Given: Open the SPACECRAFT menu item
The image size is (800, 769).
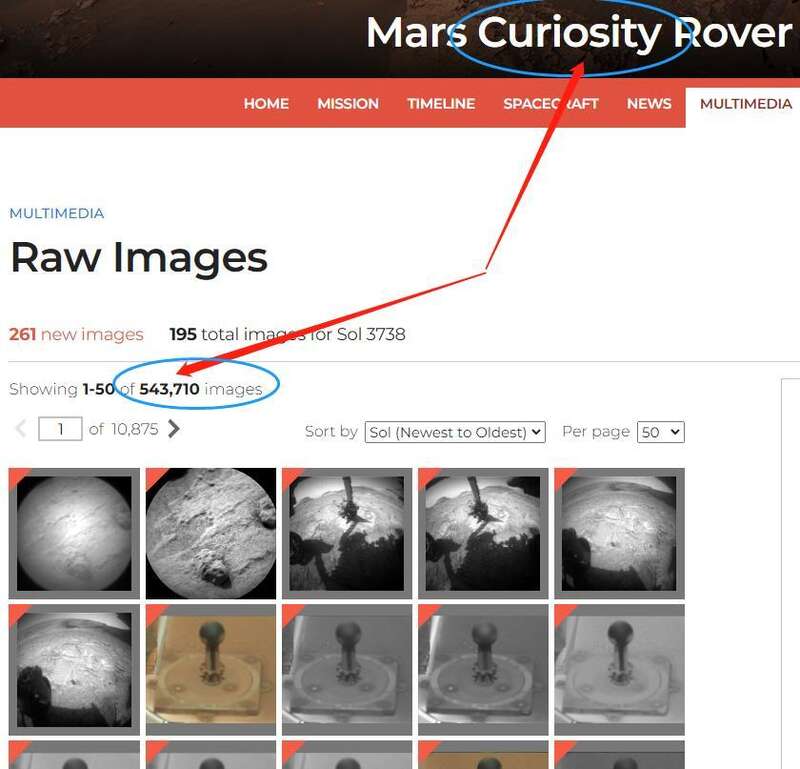Looking at the screenshot, I should [551, 104].
